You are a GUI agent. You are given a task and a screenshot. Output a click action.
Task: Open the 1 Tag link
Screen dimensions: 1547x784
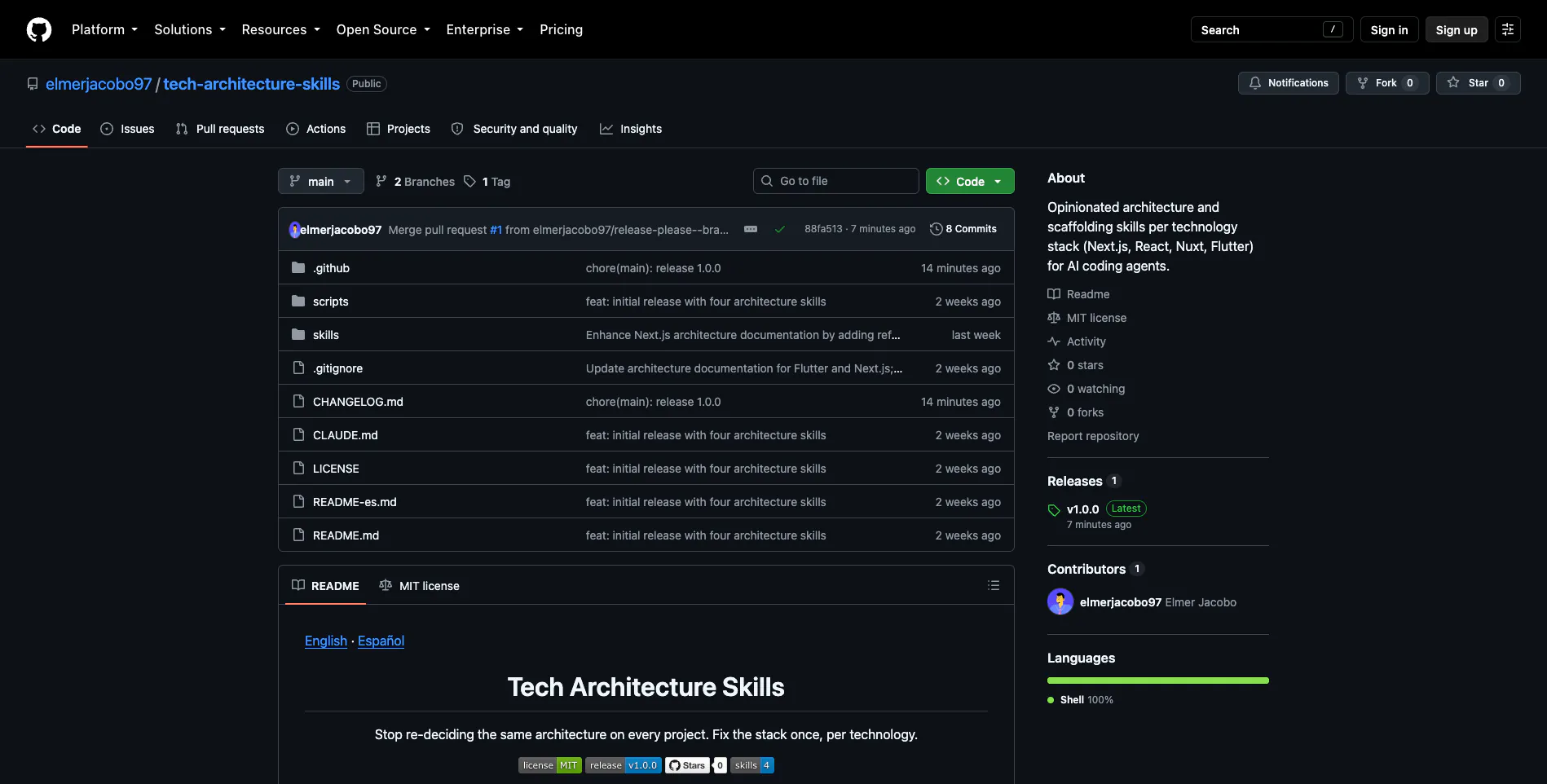pos(487,182)
